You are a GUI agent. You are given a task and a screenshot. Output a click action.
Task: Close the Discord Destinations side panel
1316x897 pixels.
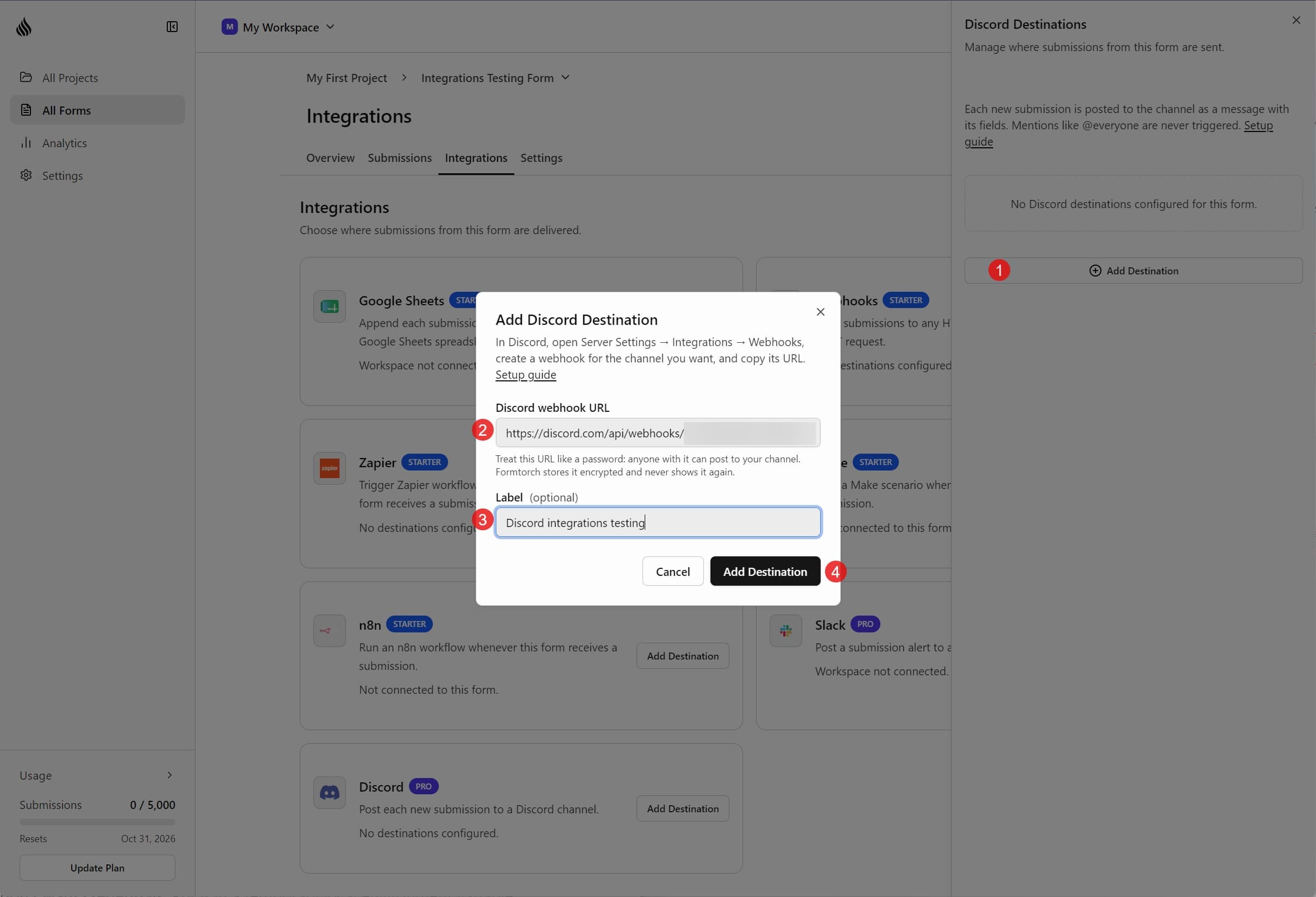click(x=1296, y=21)
